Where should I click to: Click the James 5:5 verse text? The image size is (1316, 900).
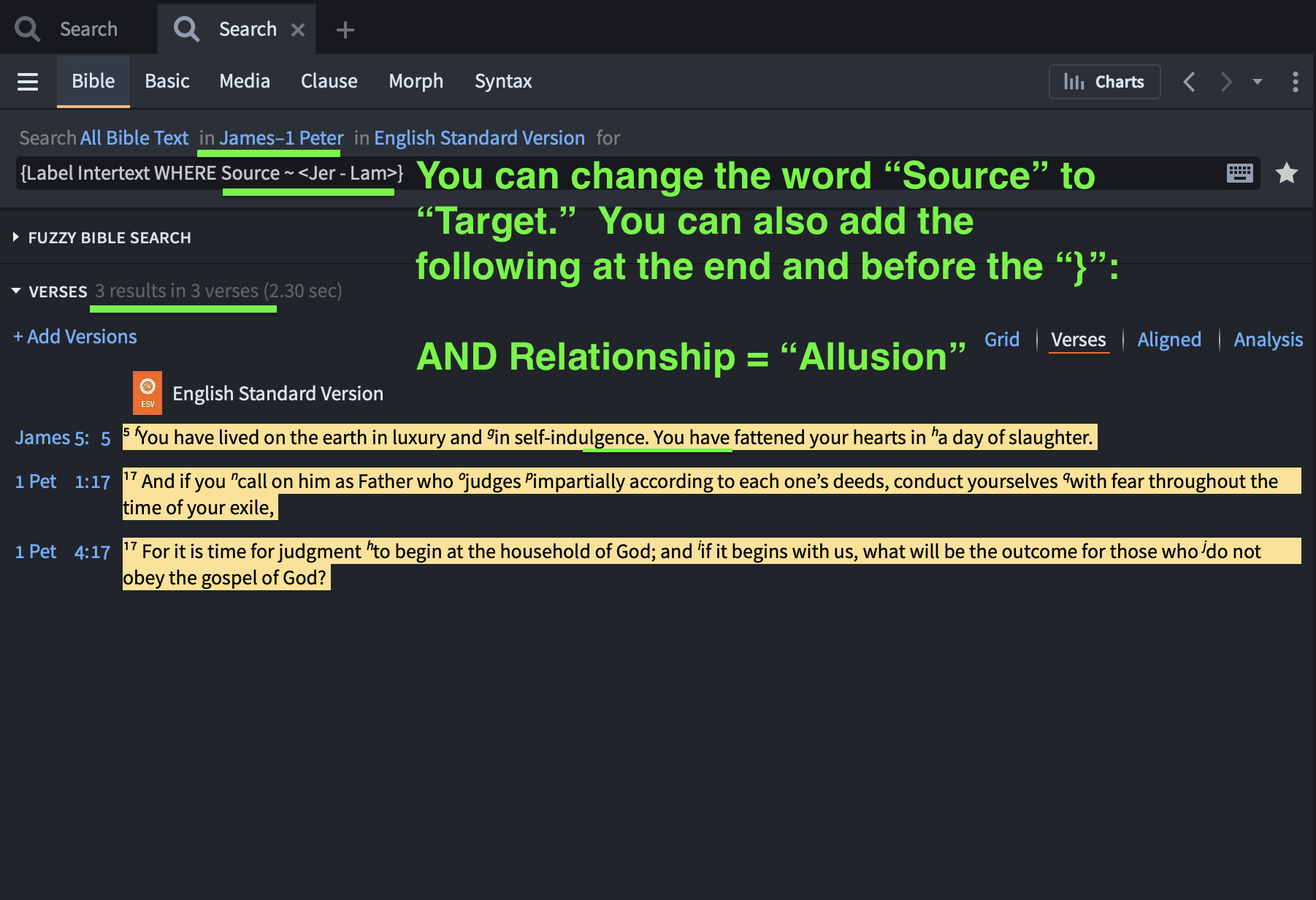tap(610, 438)
